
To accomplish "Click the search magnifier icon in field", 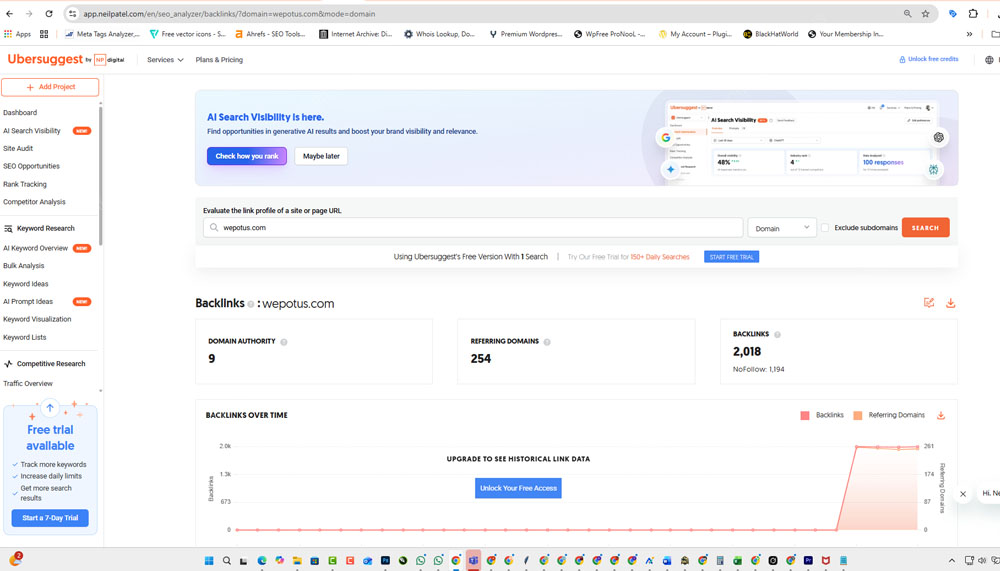I will point(214,228).
